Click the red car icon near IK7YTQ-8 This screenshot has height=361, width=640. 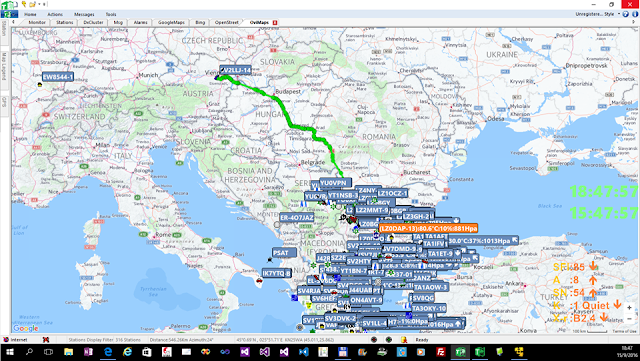(x=259, y=281)
